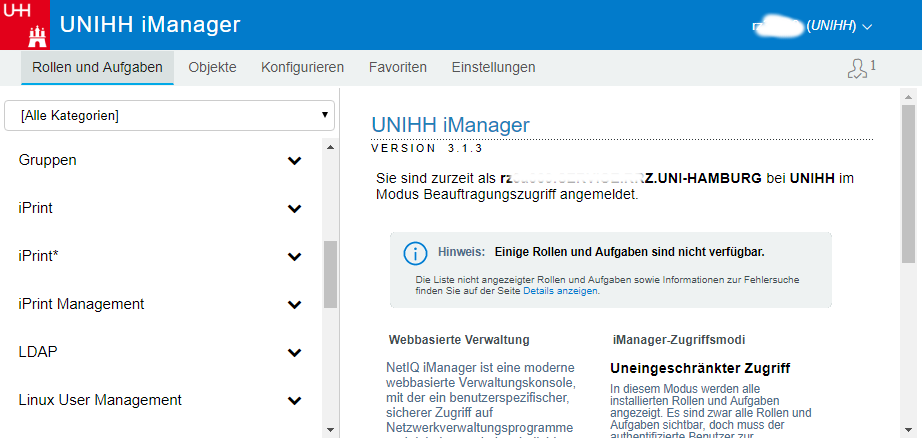This screenshot has height=438, width=922.
Task: Open the user tasks icon with badge 1
Action: point(861,68)
